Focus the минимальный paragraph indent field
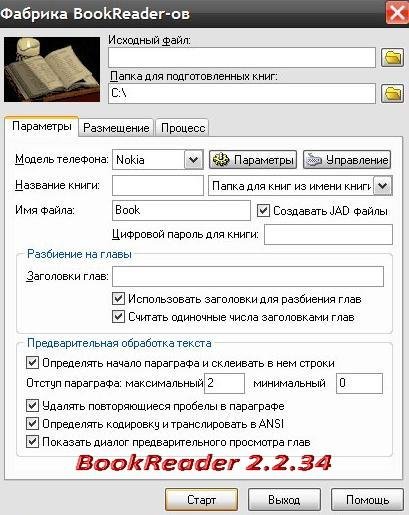 [359, 383]
